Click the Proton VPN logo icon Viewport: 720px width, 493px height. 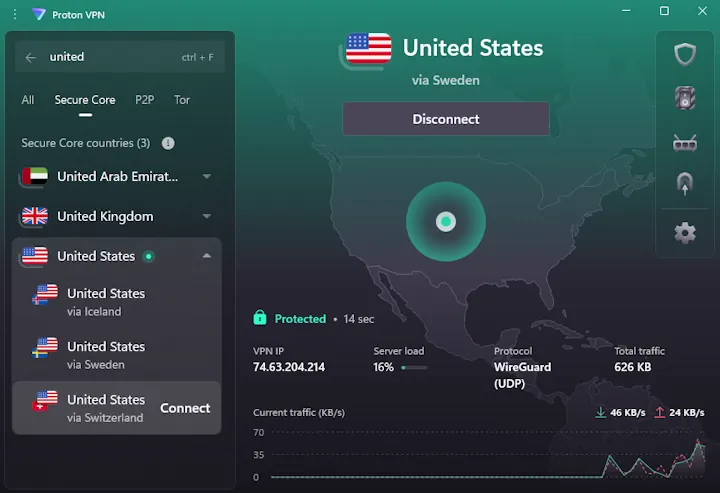(x=39, y=14)
